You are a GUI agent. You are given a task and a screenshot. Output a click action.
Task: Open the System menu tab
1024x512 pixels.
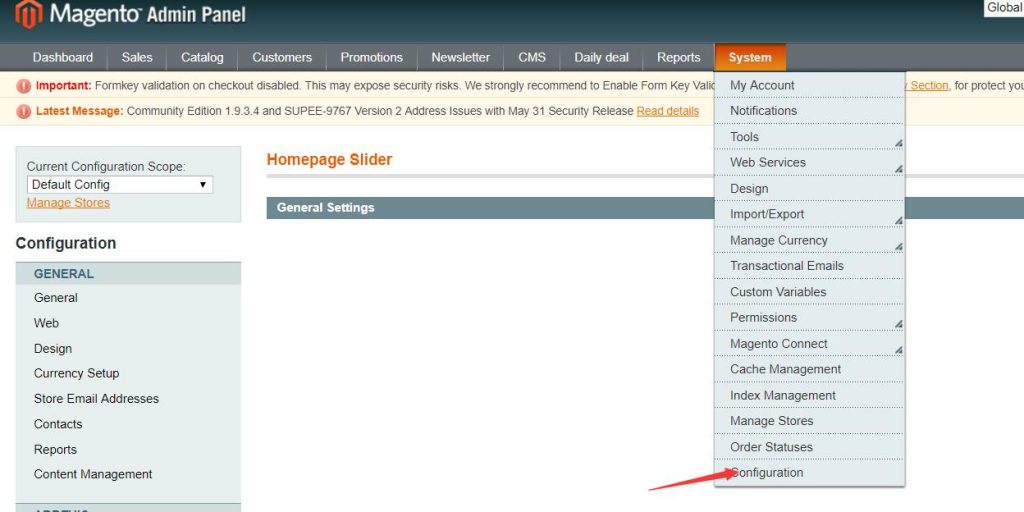coord(750,57)
